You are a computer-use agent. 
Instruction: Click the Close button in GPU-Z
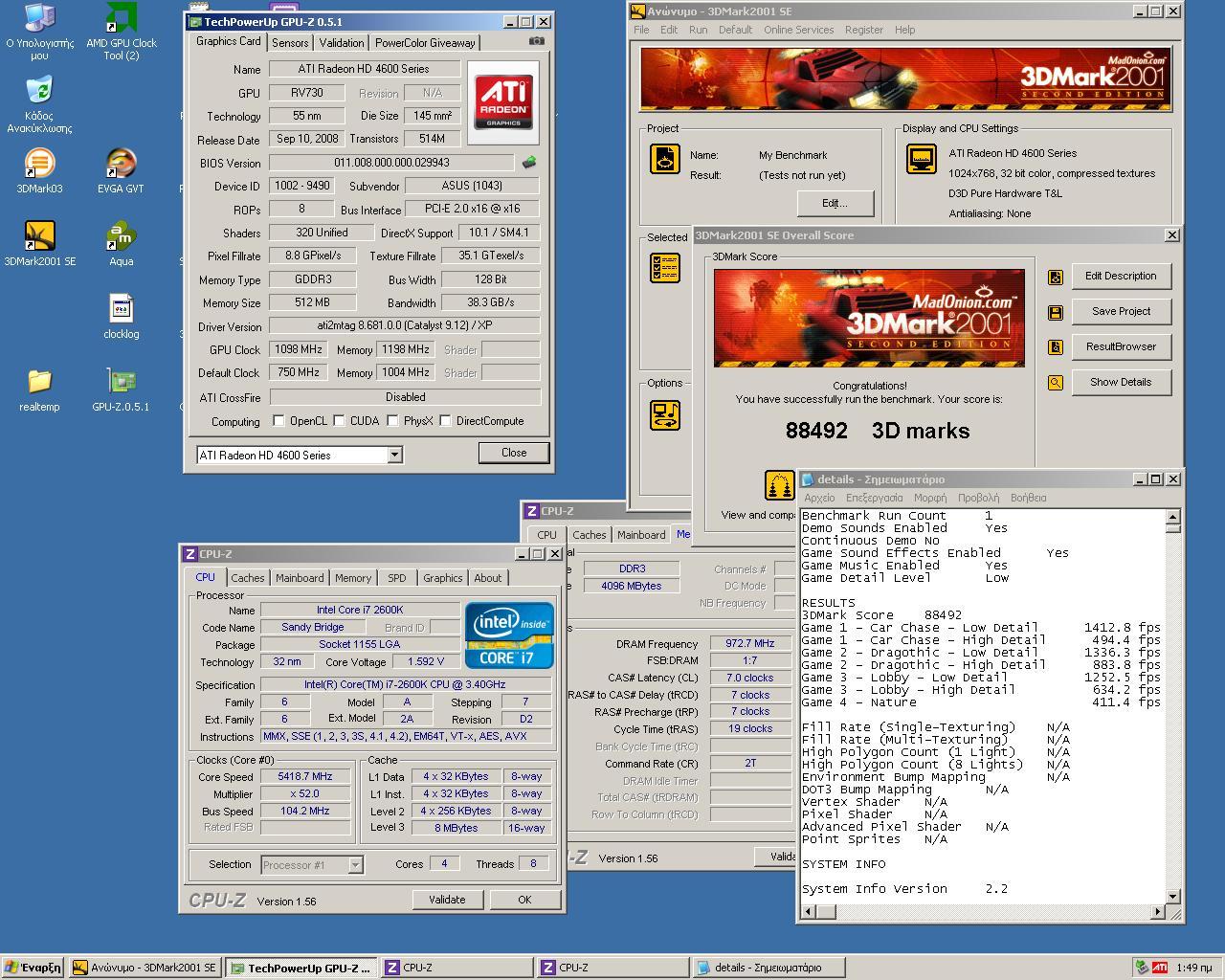514,453
